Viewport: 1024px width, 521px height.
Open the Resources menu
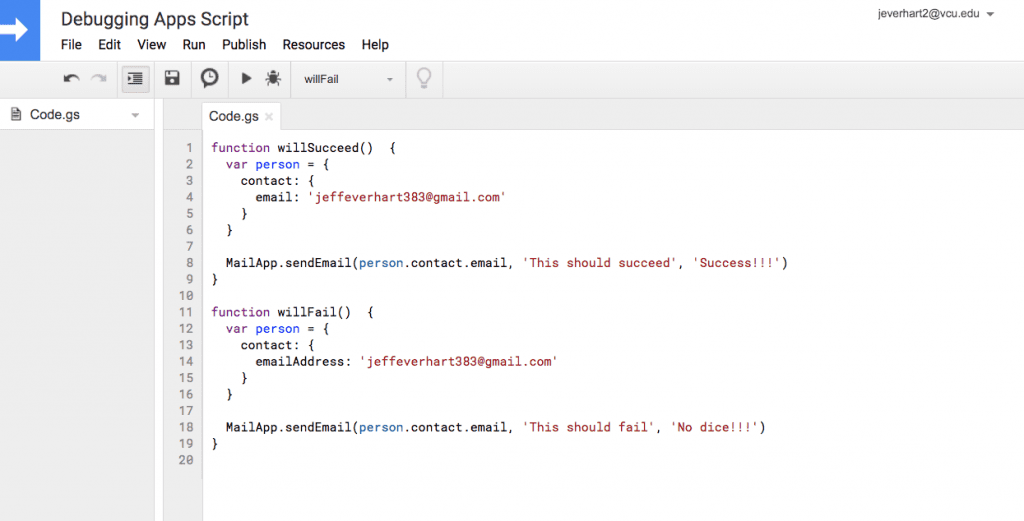point(313,44)
